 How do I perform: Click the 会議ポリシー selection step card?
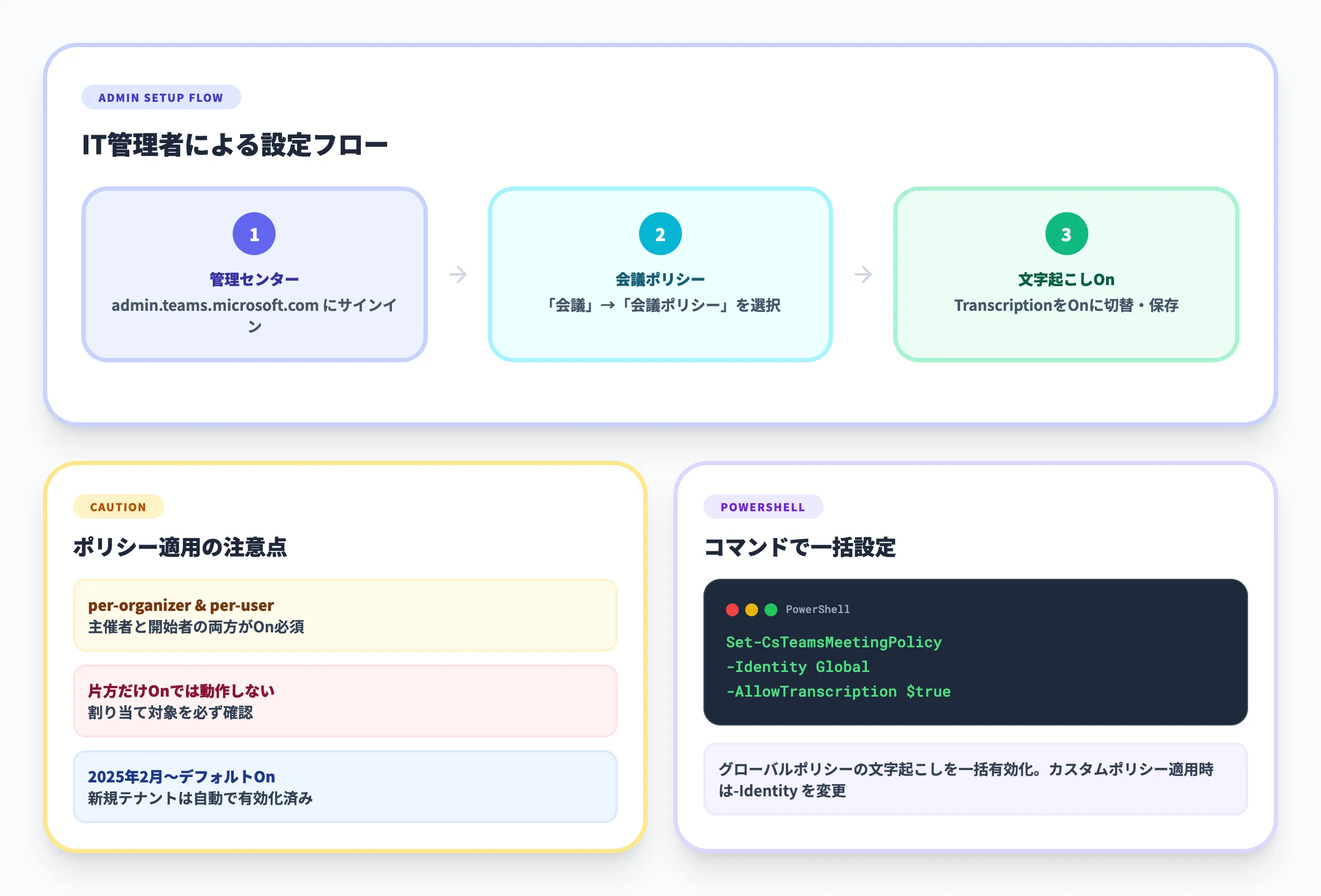pos(660,273)
